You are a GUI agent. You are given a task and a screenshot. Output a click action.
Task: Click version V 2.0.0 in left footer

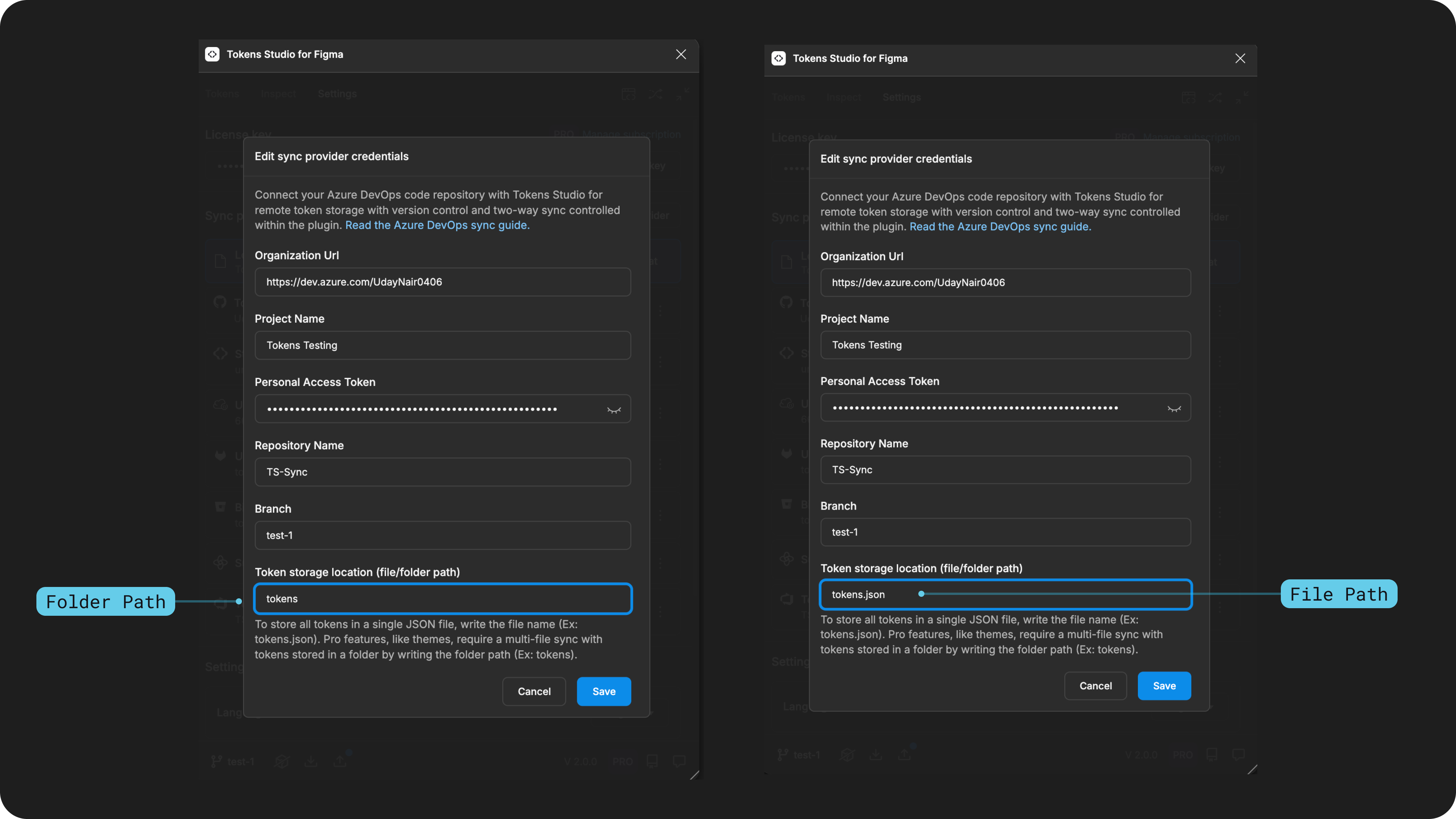point(580,761)
